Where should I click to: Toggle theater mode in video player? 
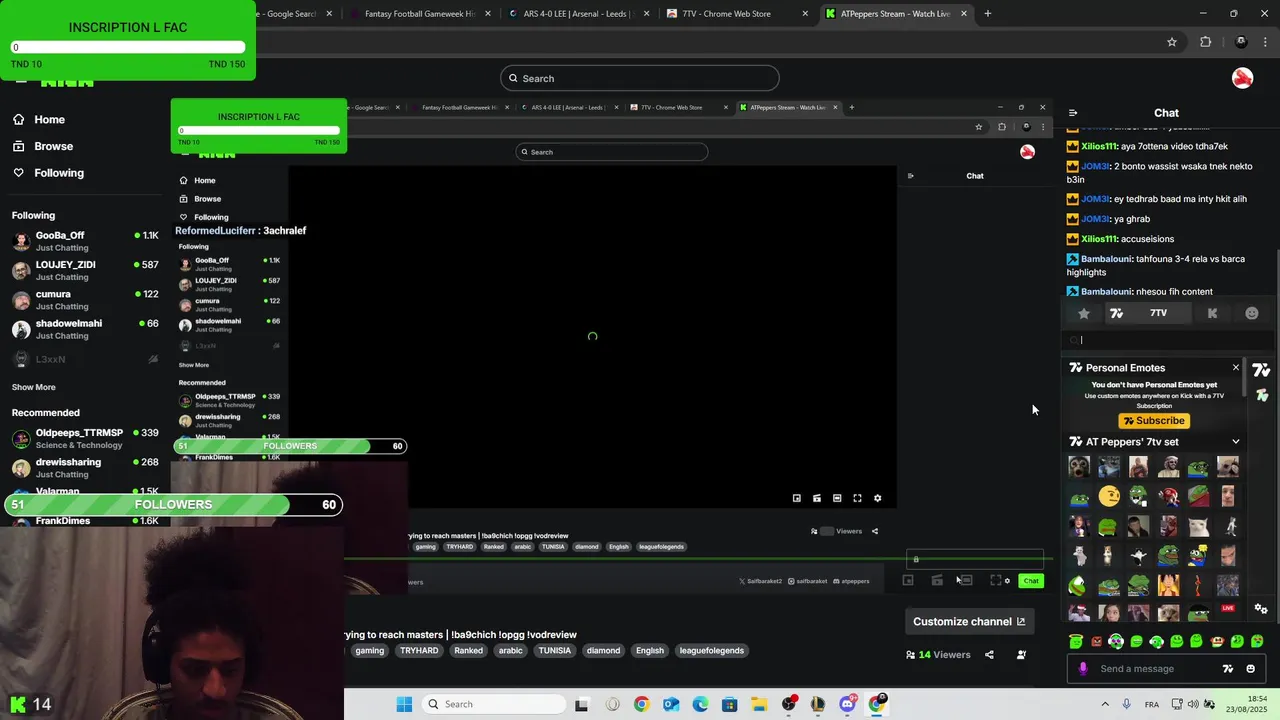pos(837,498)
